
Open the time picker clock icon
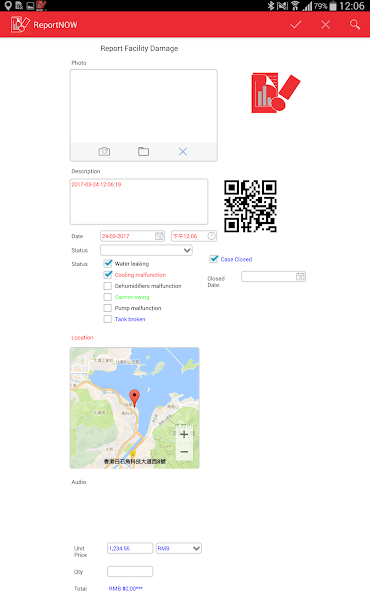tap(212, 236)
